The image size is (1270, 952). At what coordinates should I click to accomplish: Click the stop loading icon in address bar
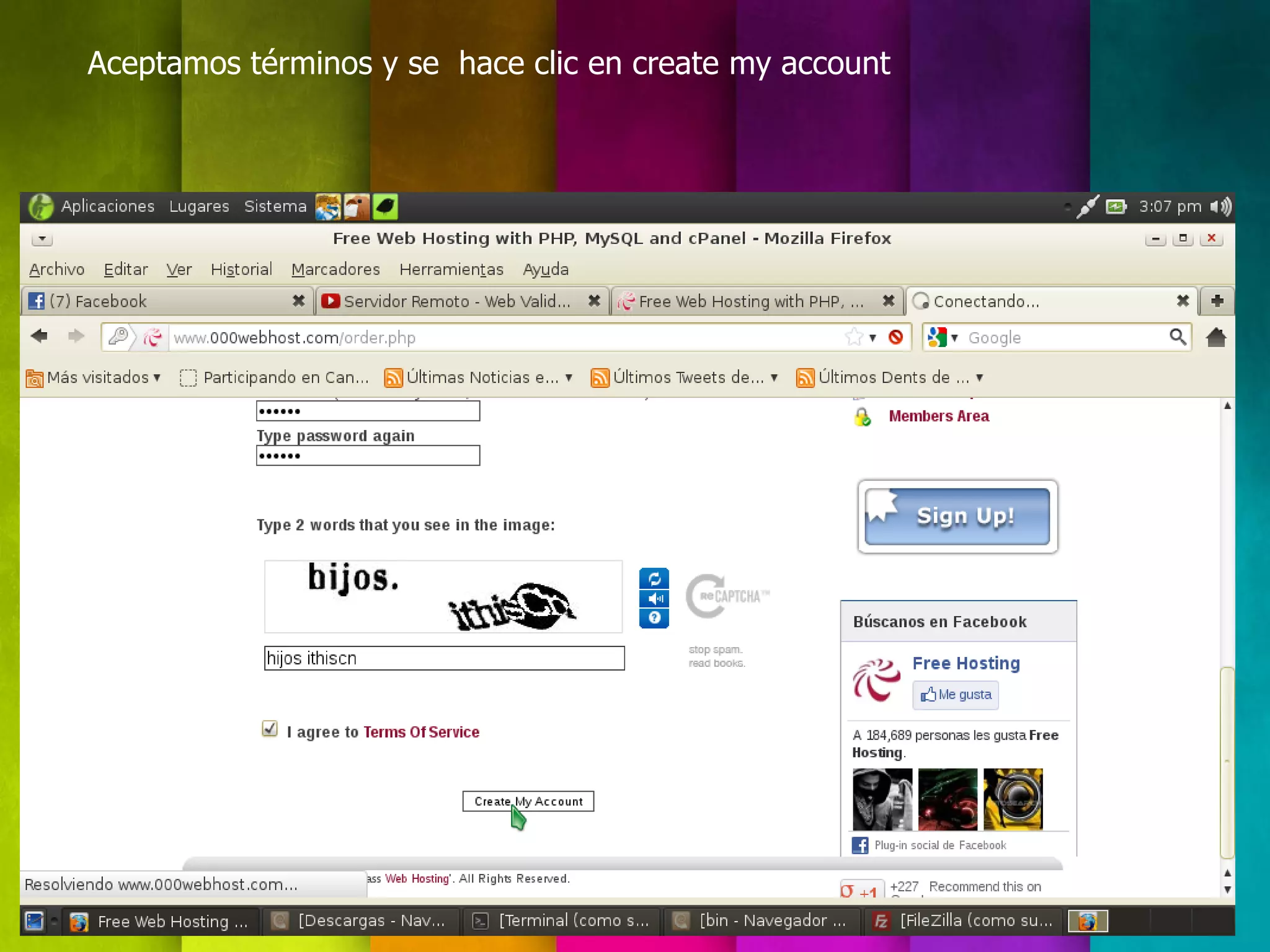coord(895,337)
